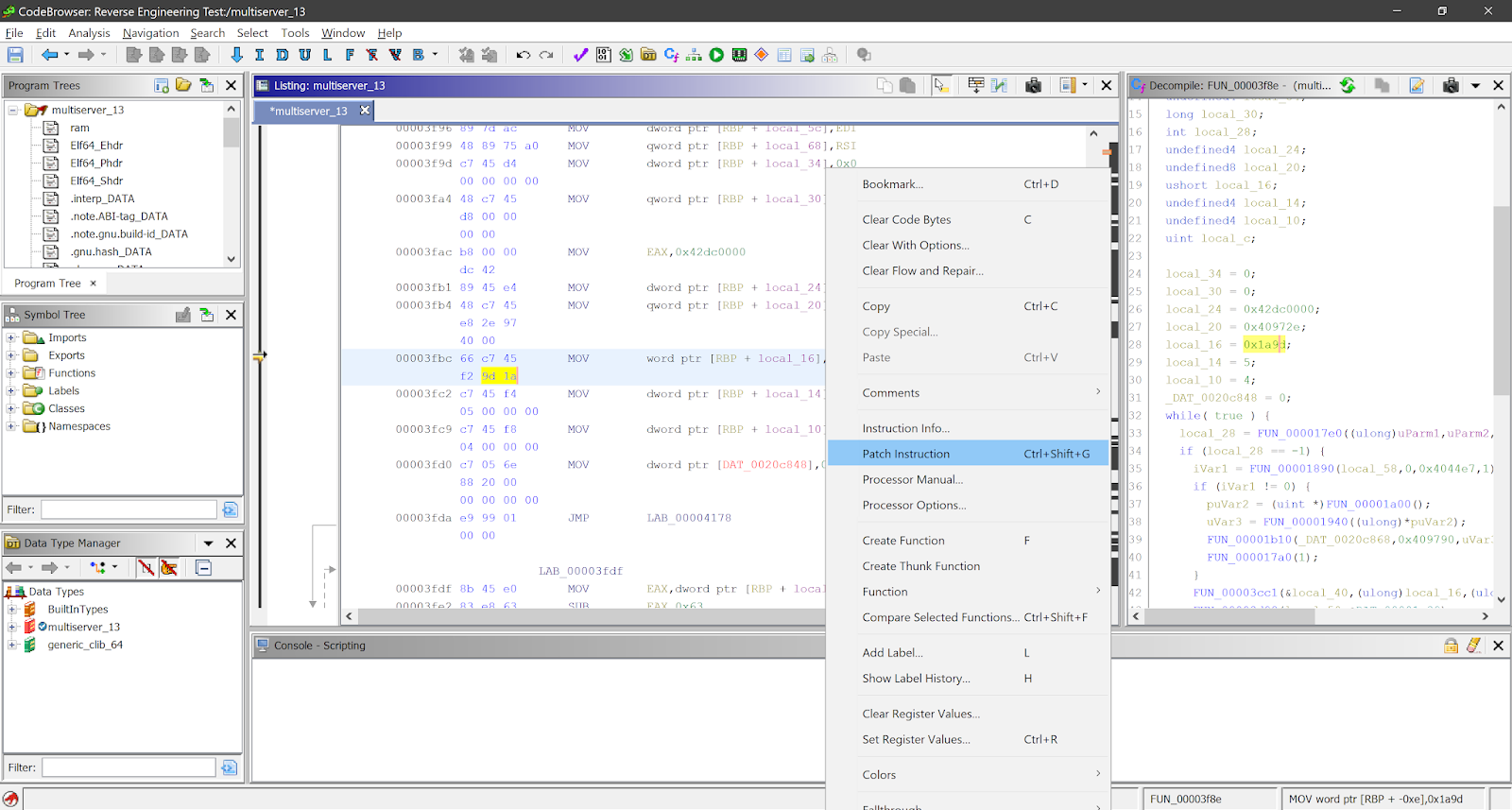The height and width of the screenshot is (810, 1512).
Task: Choose Copy from the context menu
Action: coord(968,306)
